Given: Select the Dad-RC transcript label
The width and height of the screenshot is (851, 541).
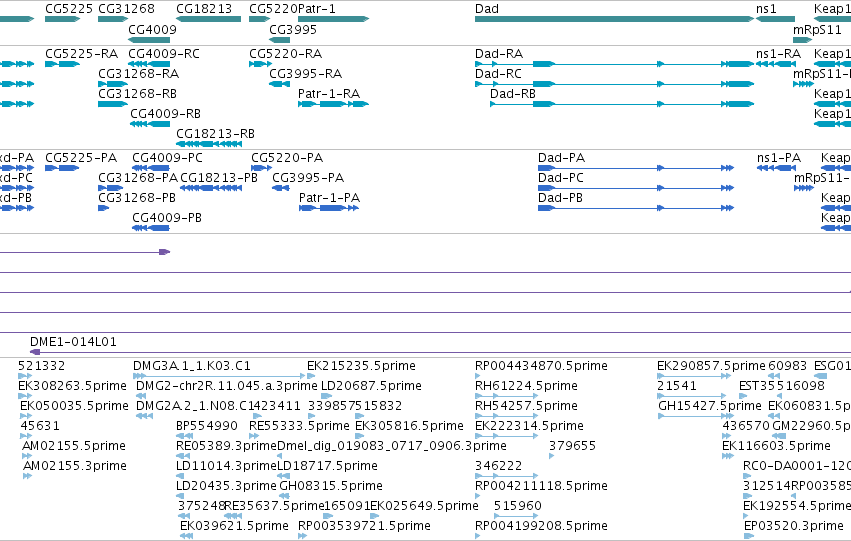Looking at the screenshot, I should point(498,74).
